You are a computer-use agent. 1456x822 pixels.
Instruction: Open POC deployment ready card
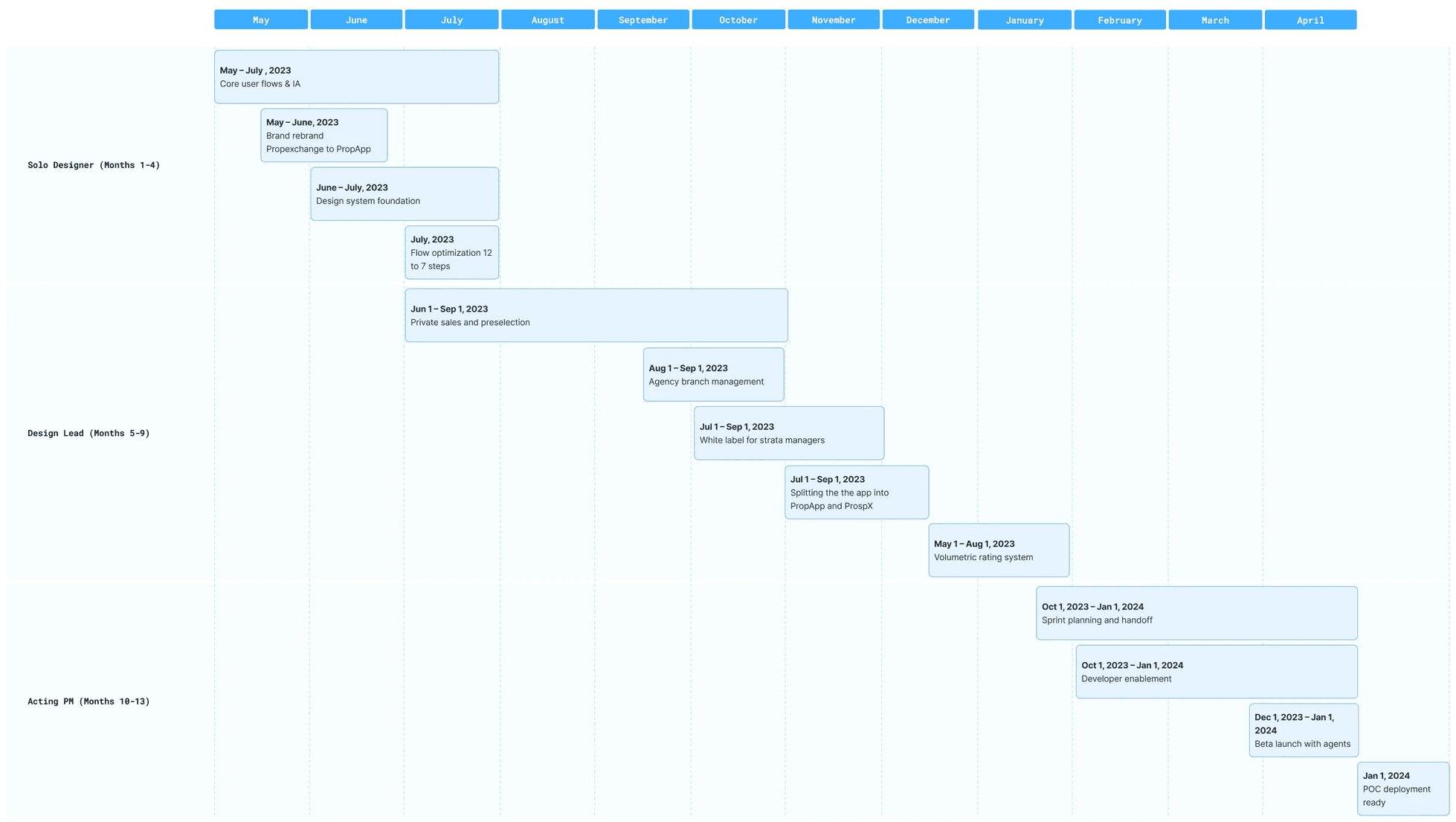[1402, 789]
